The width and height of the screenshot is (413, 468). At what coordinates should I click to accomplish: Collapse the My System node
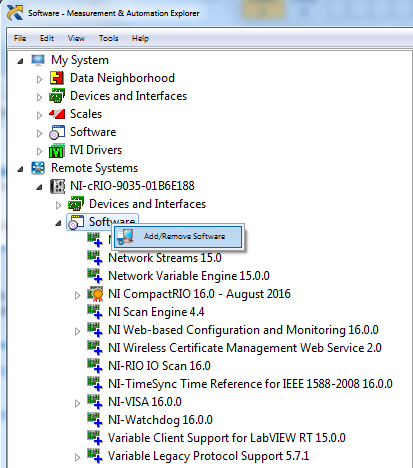click(21, 61)
